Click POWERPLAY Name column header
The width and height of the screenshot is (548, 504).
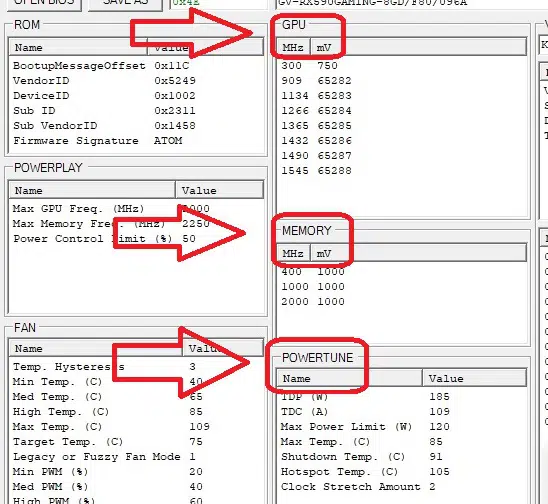pyautogui.click(x=92, y=190)
